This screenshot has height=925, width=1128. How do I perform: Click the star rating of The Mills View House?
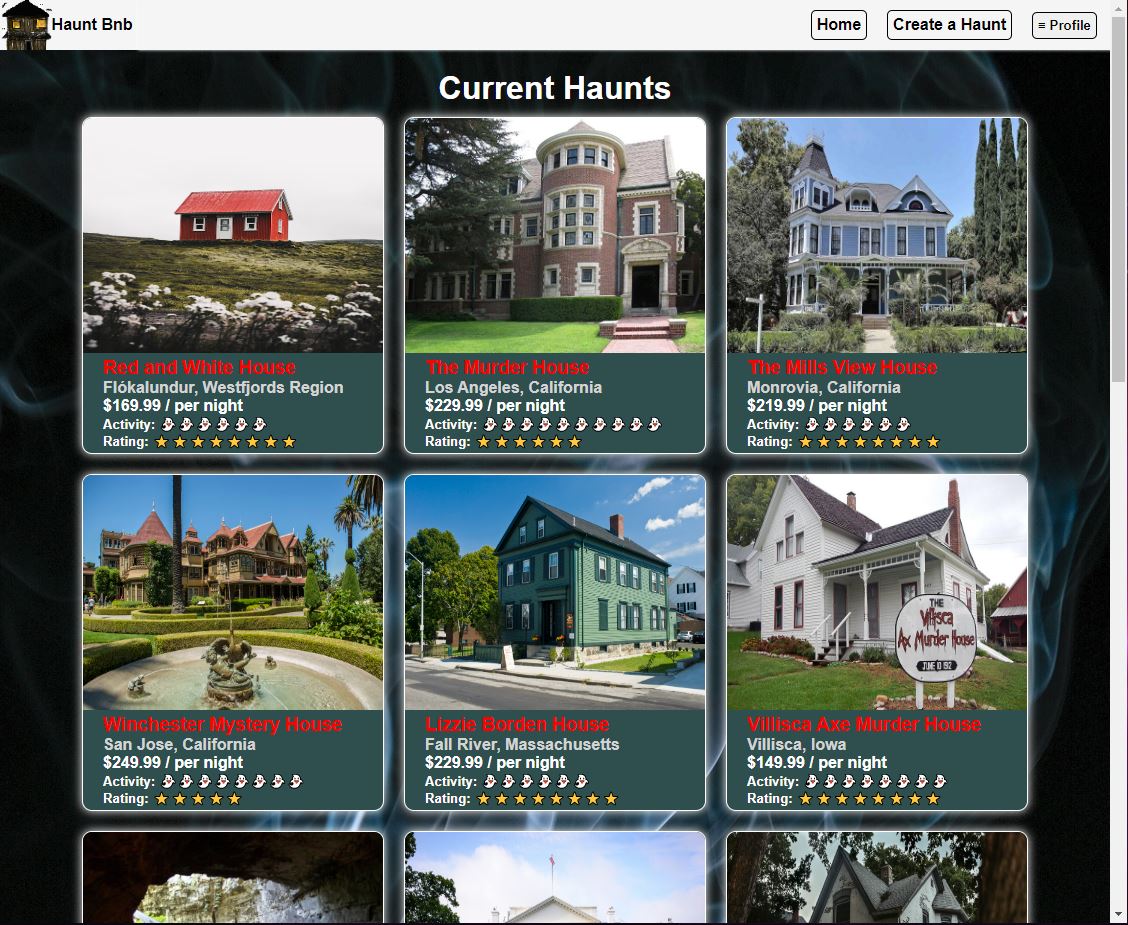click(x=869, y=442)
